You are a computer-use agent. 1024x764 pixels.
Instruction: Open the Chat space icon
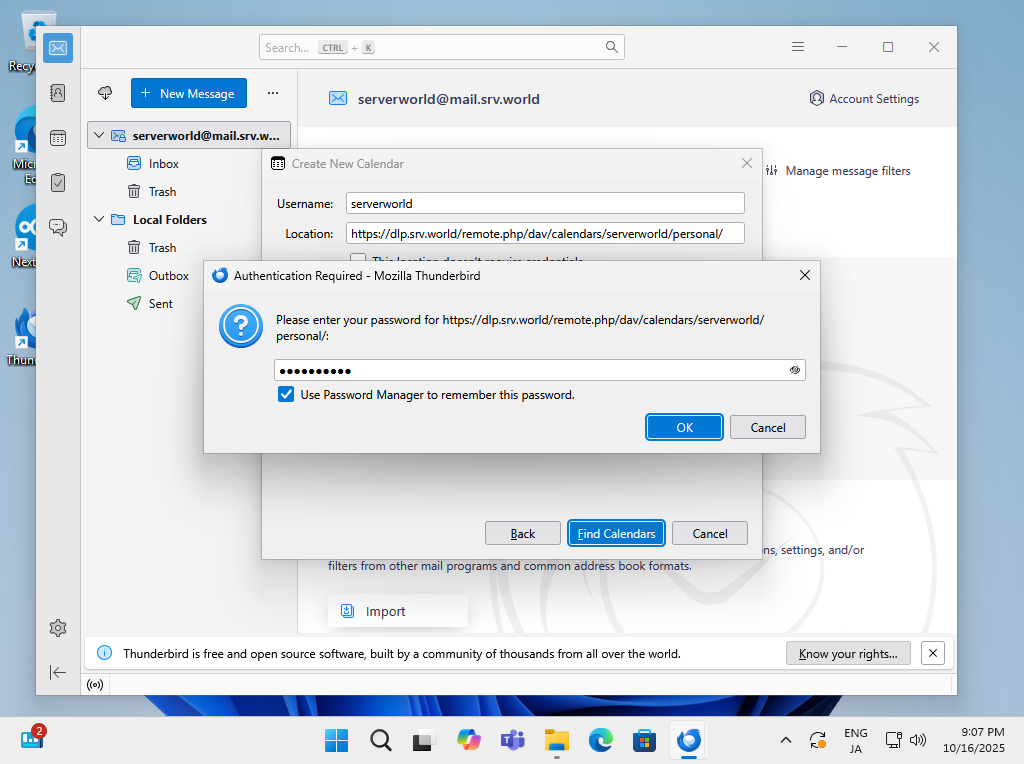(58, 227)
